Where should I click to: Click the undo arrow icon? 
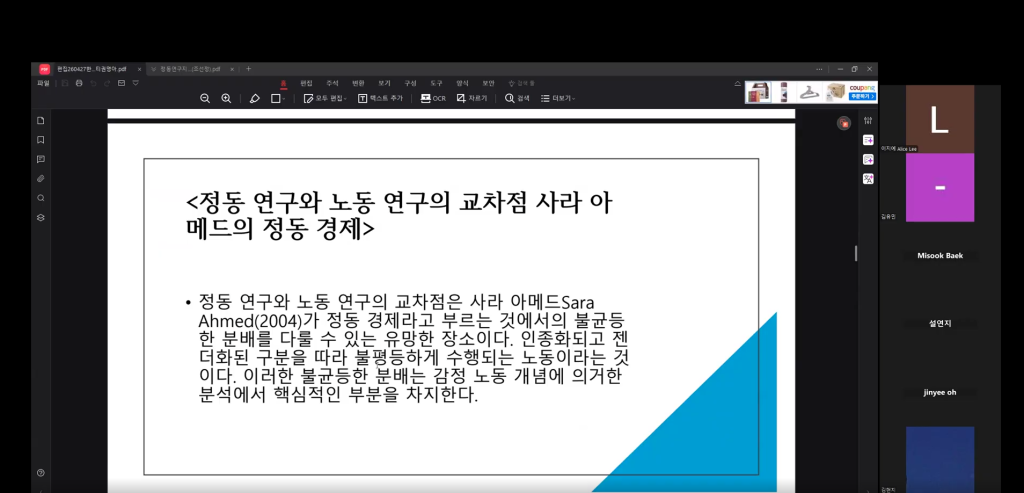click(93, 84)
